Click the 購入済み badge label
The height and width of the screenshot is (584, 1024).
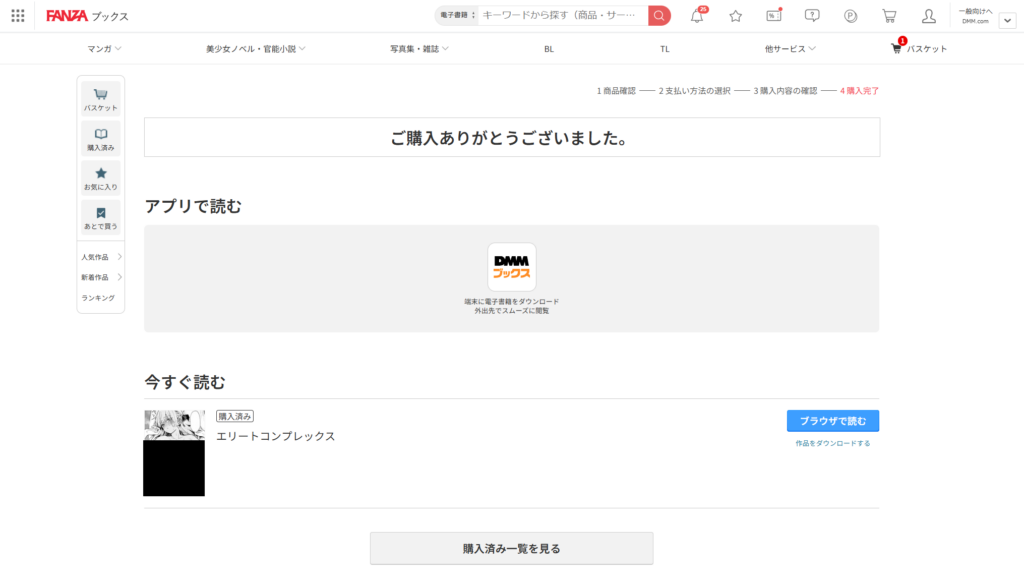tap(234, 416)
